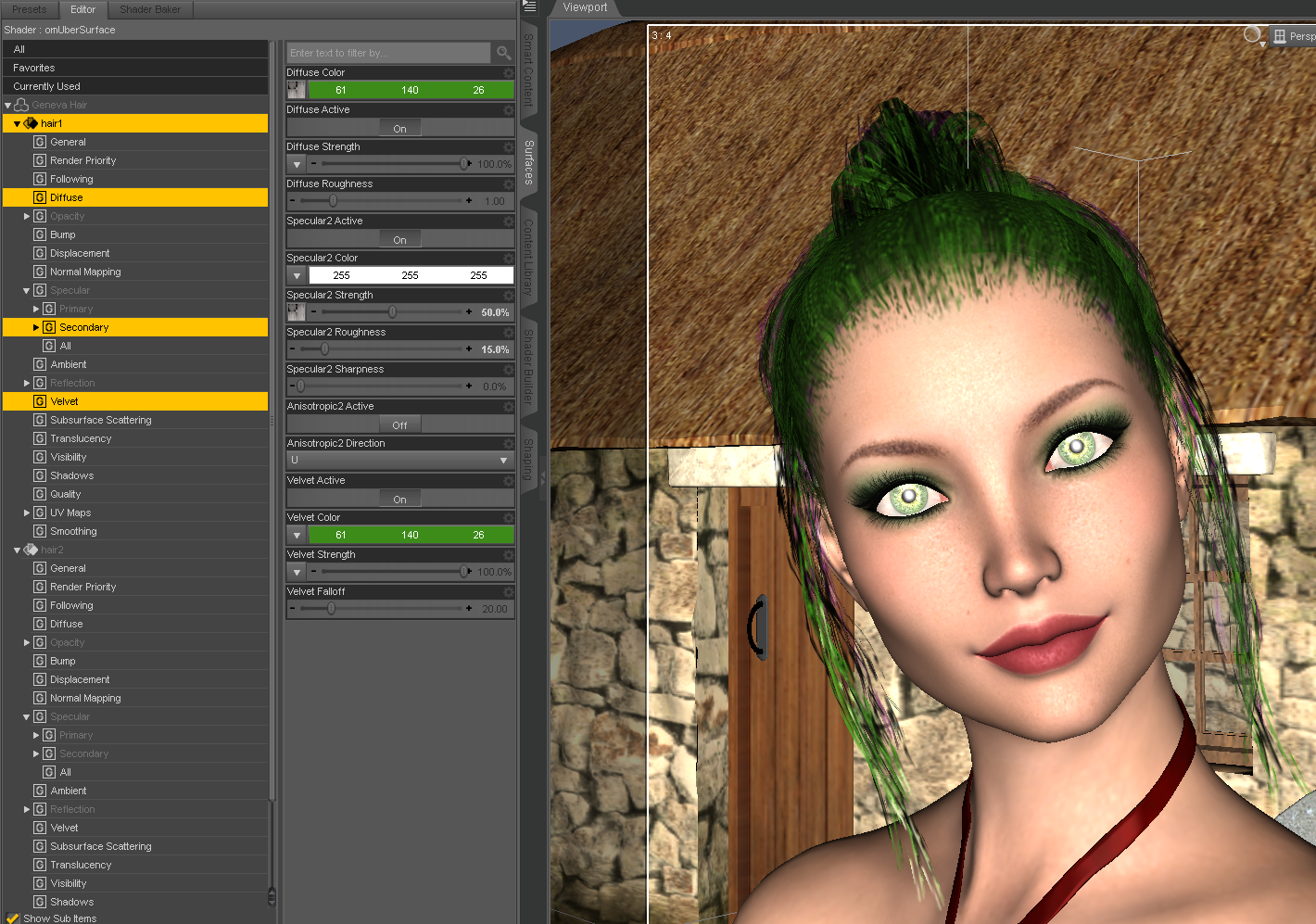Enable Anisotropic2 Active with the Off button
This screenshot has height=924, width=1316.
click(x=399, y=424)
